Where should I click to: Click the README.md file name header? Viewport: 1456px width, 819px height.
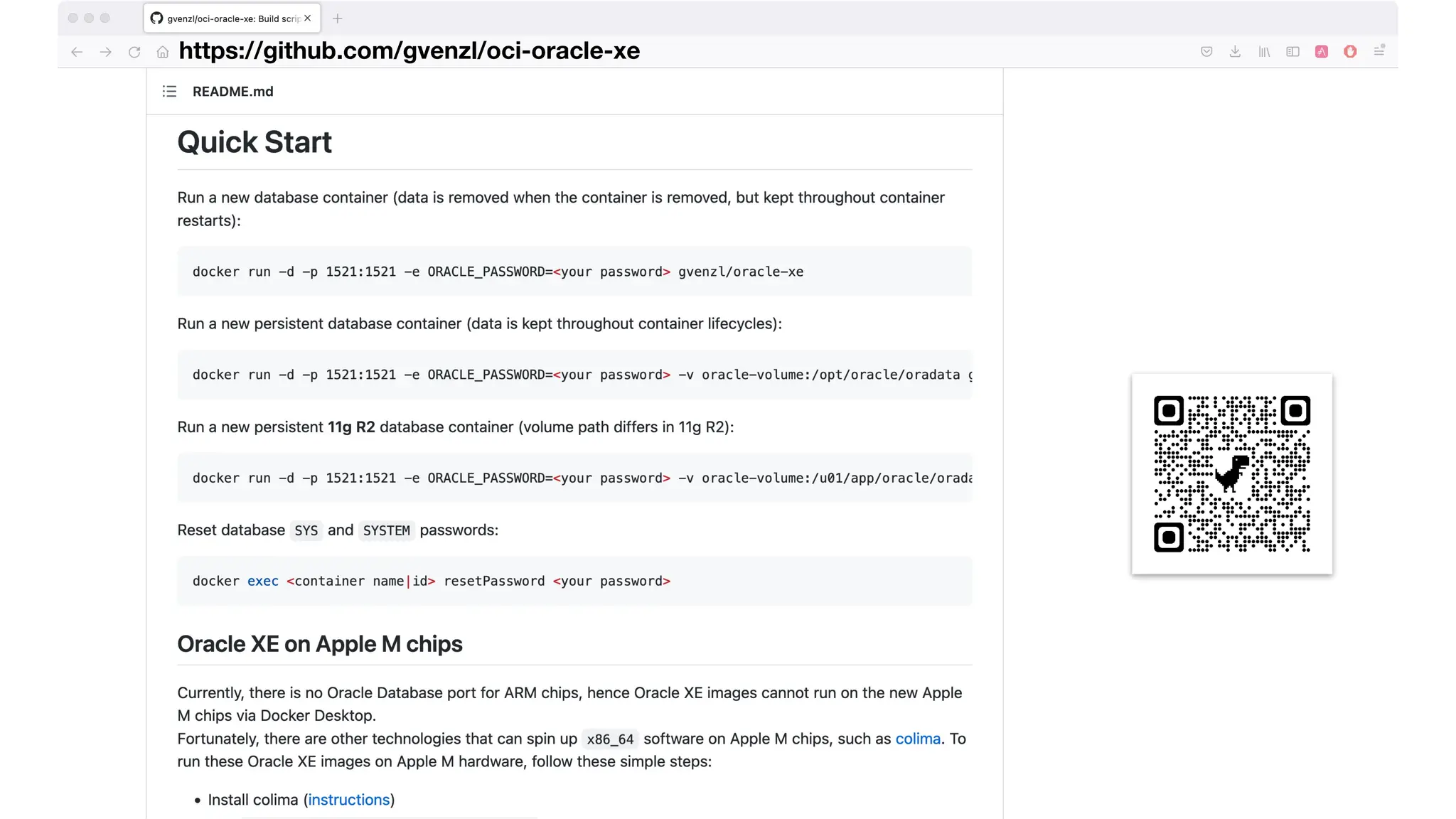232,91
